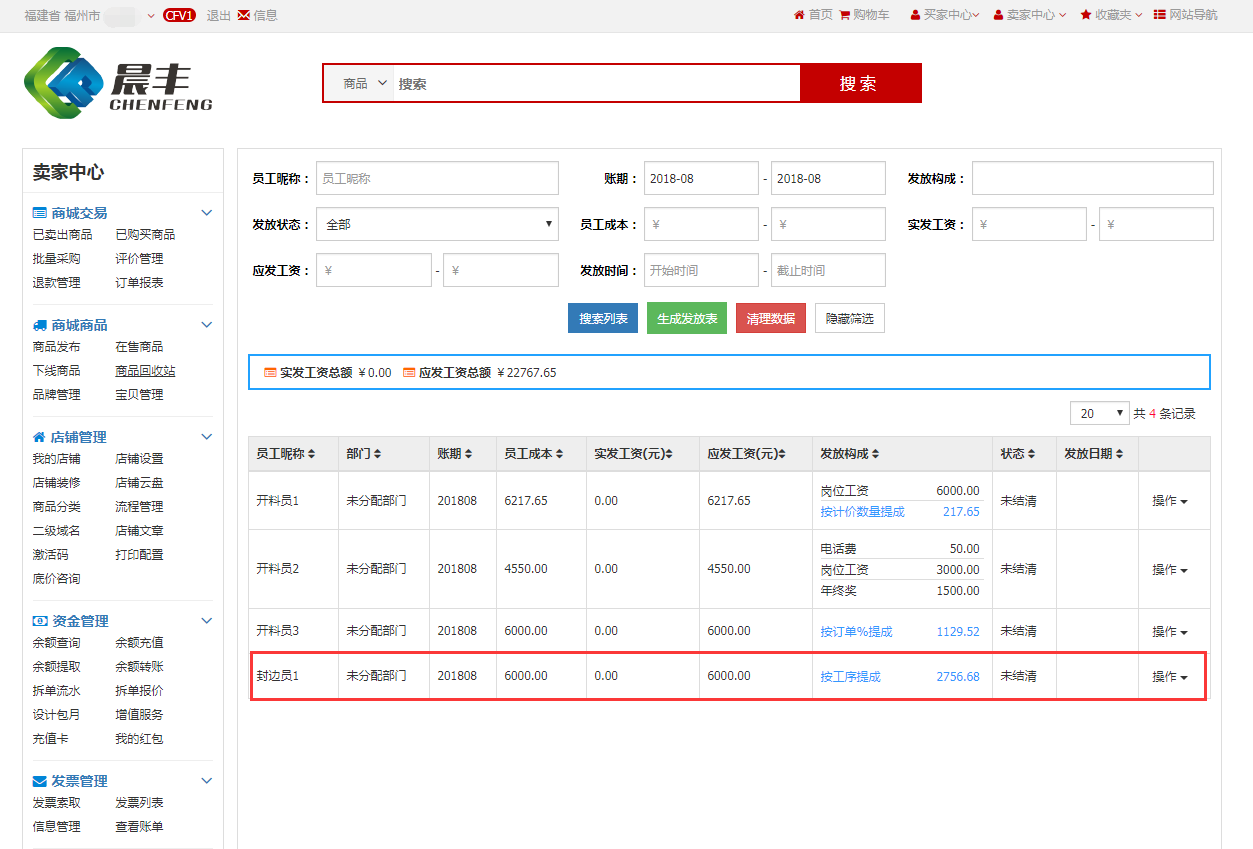Sort by employee nickname column arrows
1253x849 pixels.
tap(312, 454)
